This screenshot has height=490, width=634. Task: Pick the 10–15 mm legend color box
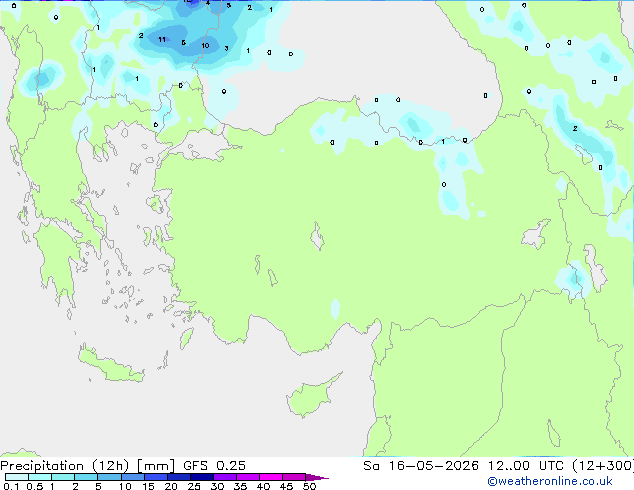coord(133,477)
